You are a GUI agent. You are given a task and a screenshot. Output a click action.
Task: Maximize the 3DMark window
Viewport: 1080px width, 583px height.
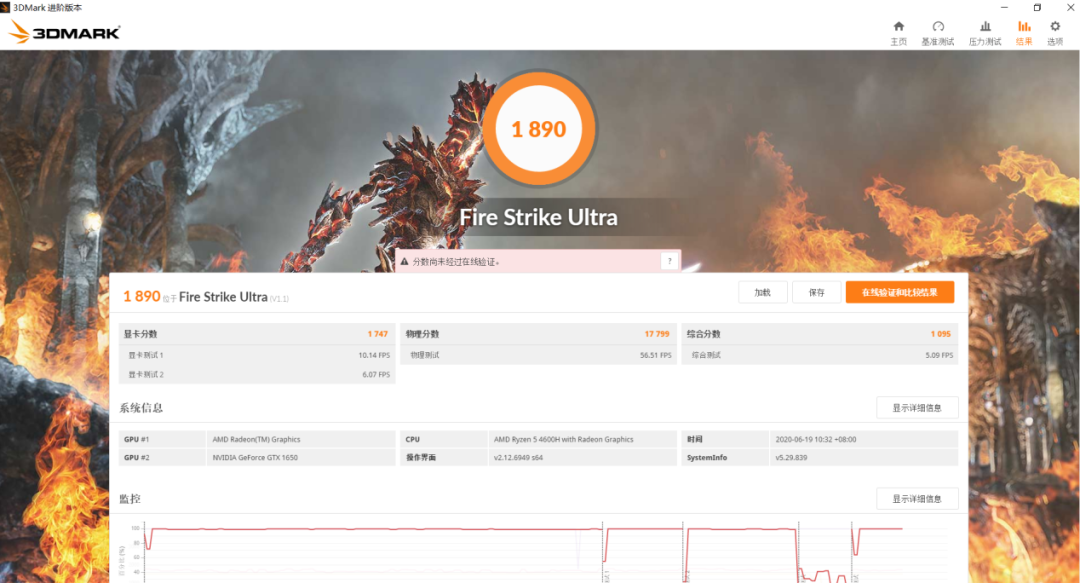coord(1037,7)
